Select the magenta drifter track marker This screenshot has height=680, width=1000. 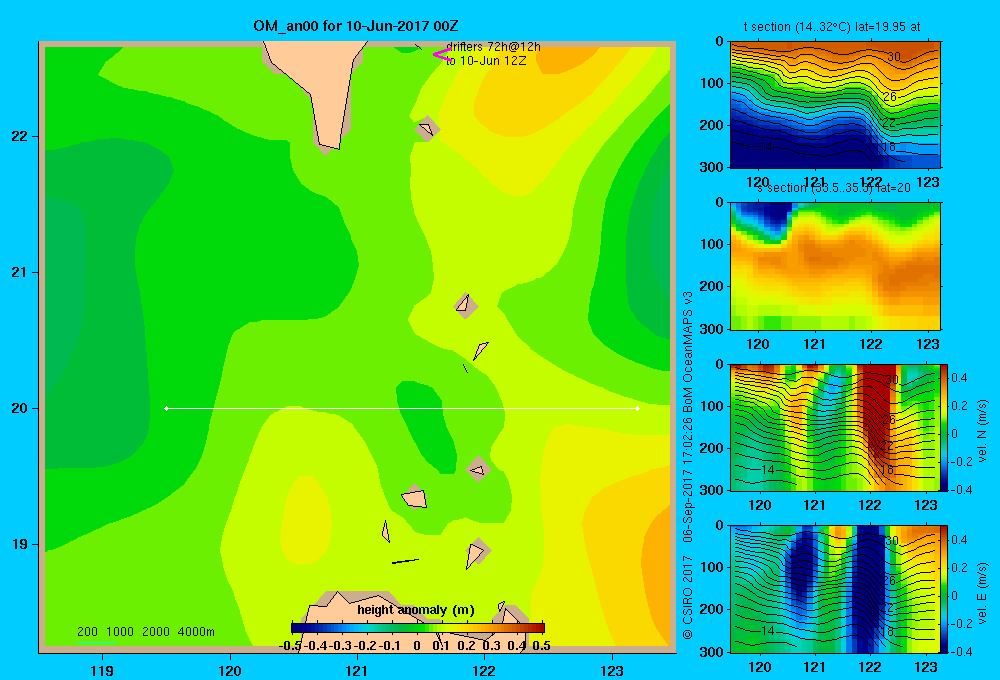(441, 55)
